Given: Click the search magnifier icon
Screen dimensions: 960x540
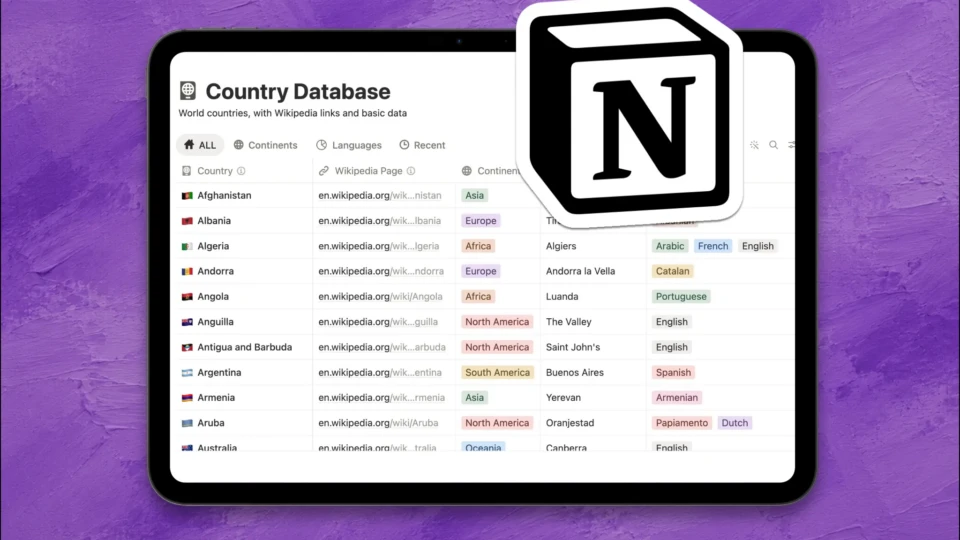Looking at the screenshot, I should (x=773, y=145).
